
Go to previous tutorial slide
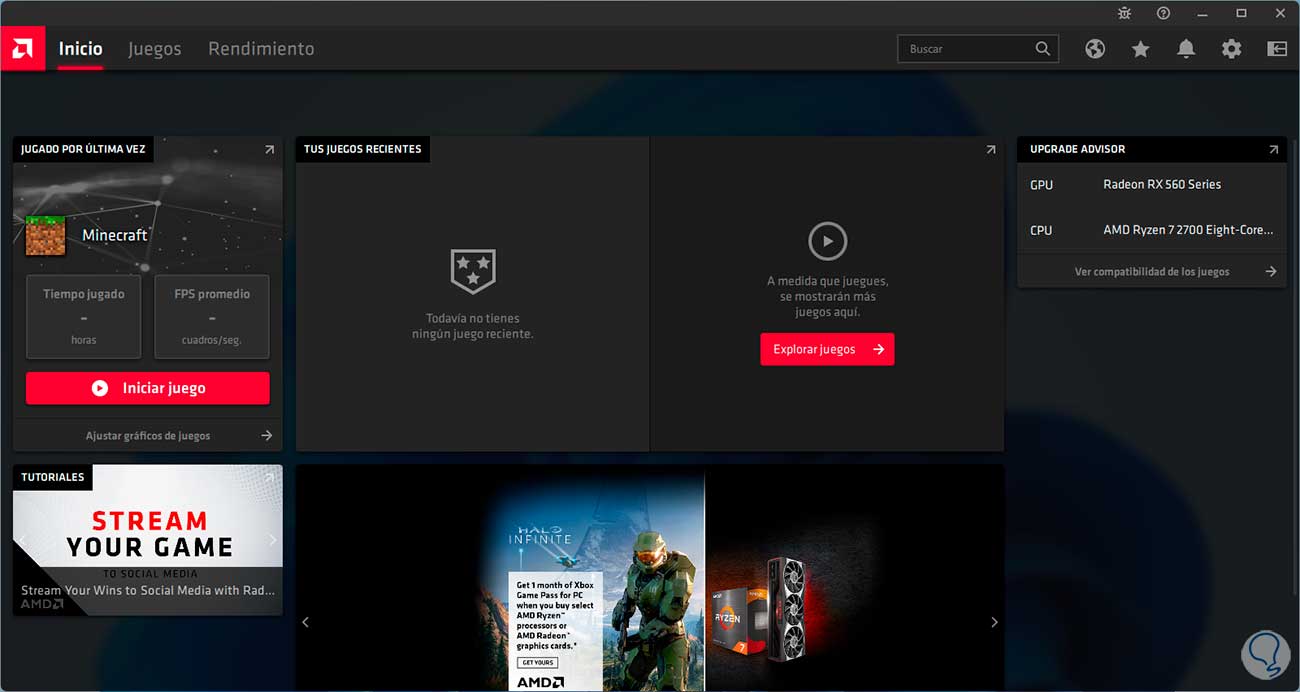[x=24, y=540]
